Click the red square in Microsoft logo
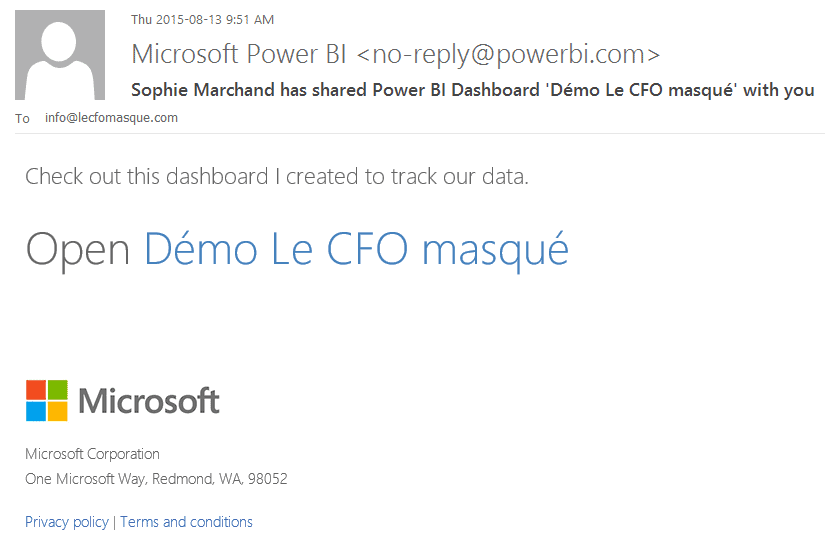Image resolution: width=825 pixels, height=538 pixels. (36, 389)
